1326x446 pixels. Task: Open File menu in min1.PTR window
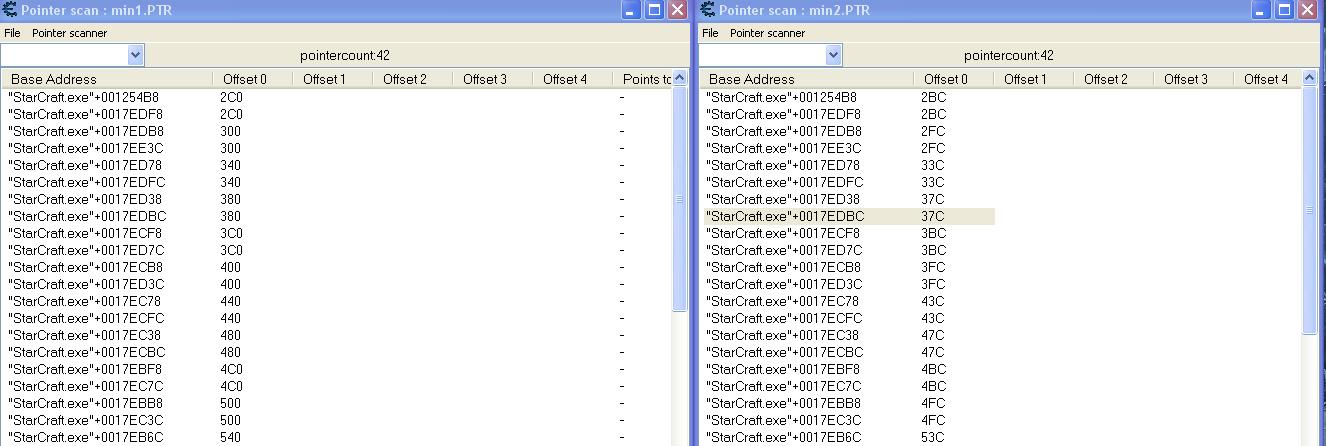pos(12,33)
